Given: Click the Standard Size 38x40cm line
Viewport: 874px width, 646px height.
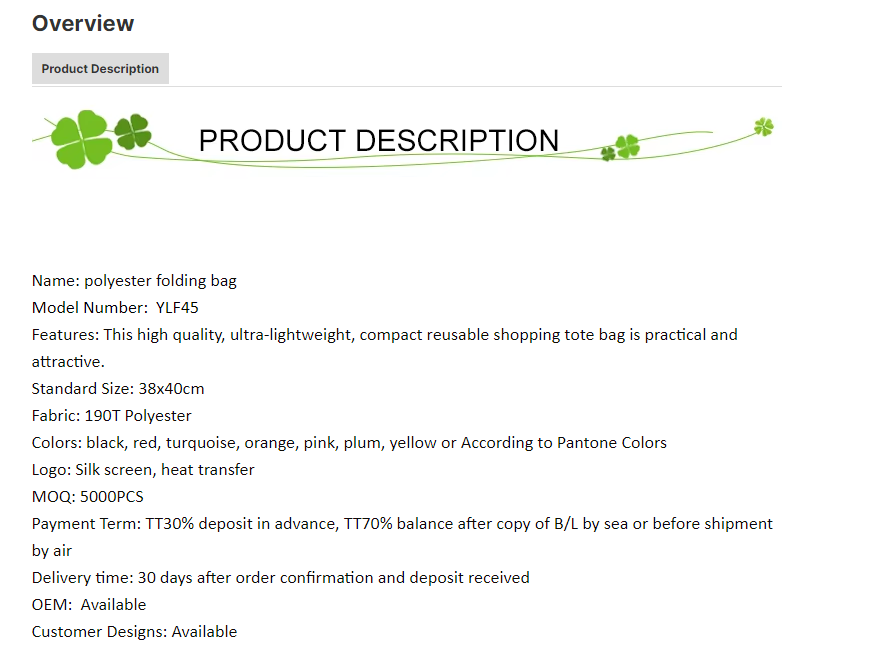Looking at the screenshot, I should pos(118,388).
